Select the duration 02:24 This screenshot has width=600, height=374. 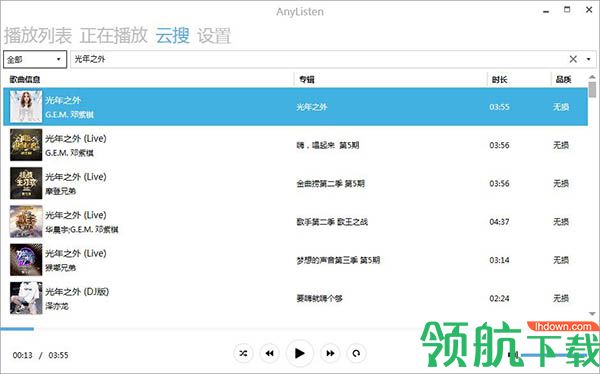tap(499, 298)
